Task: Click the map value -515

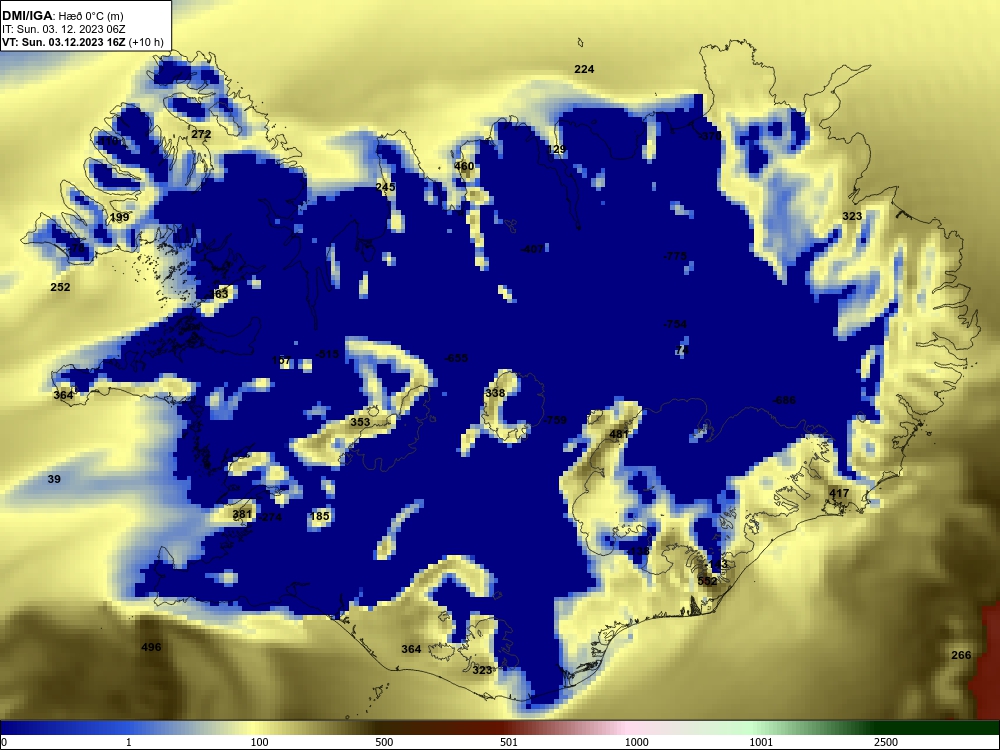Action: [327, 354]
